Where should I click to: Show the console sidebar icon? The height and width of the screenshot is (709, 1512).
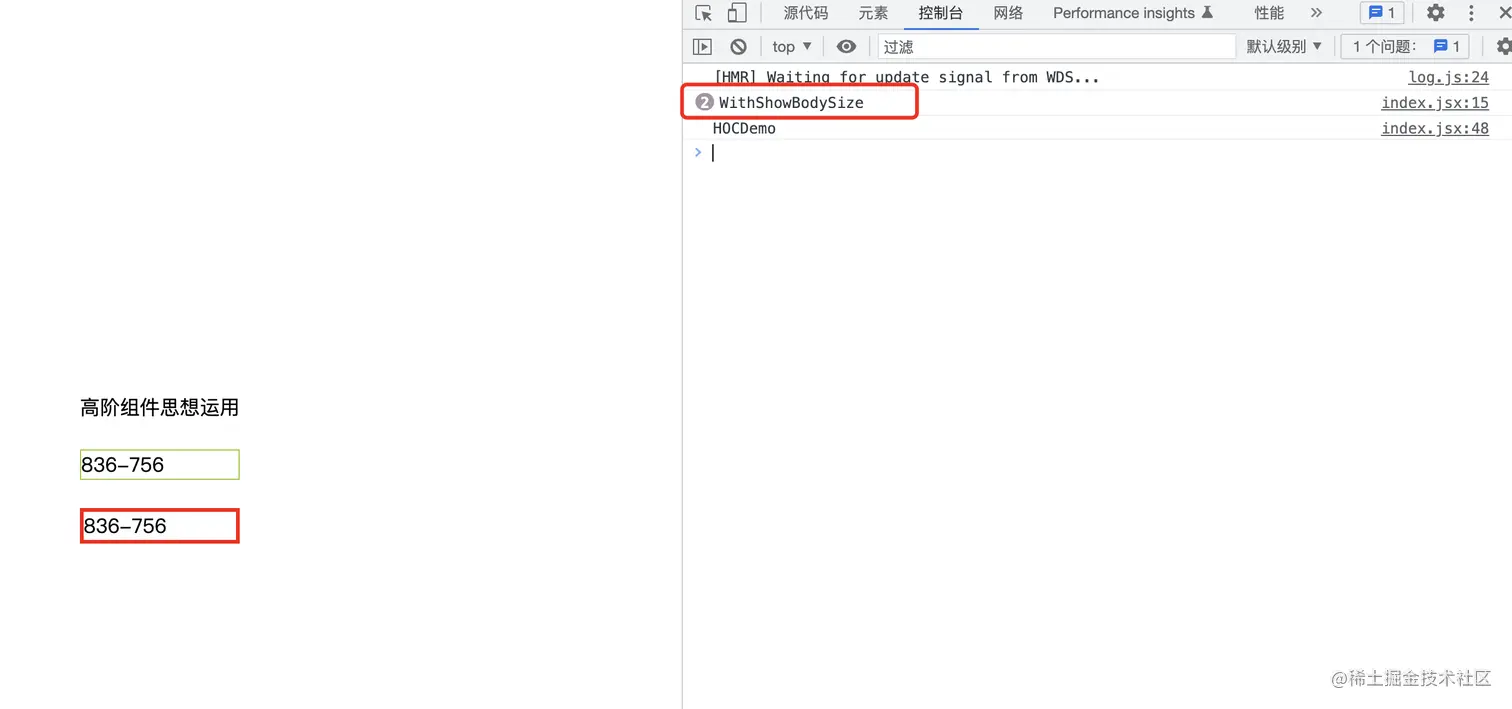pyautogui.click(x=703, y=46)
